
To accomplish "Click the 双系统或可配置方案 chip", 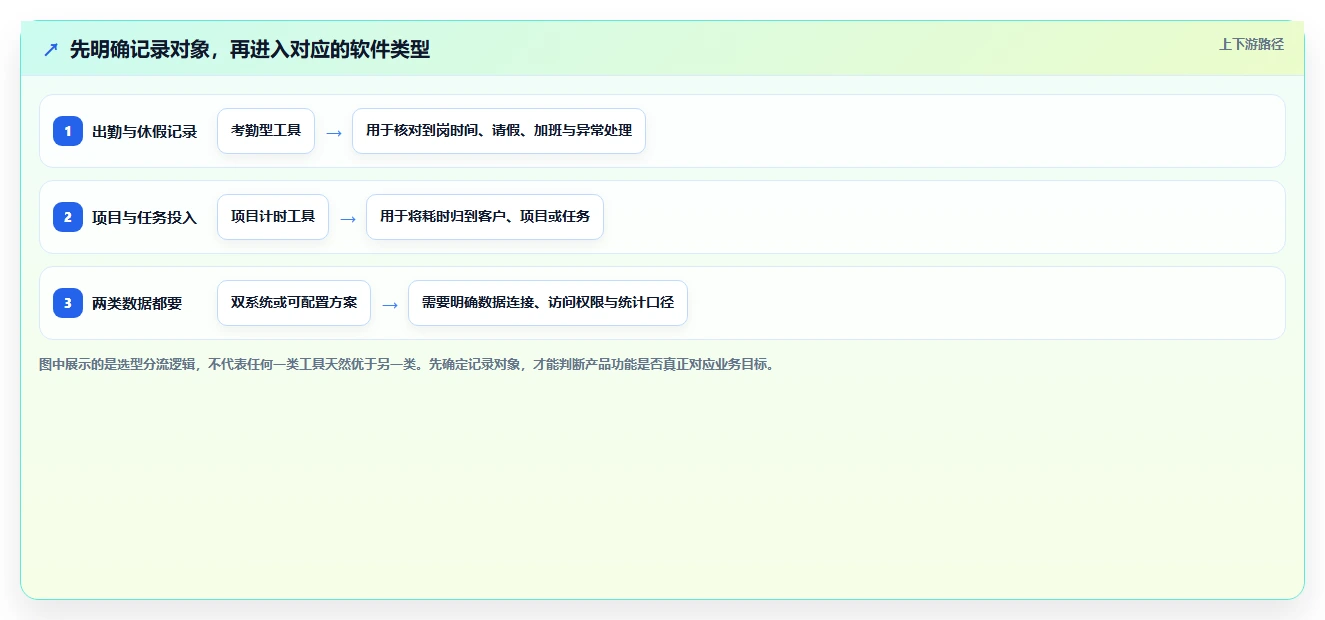I will click(294, 303).
